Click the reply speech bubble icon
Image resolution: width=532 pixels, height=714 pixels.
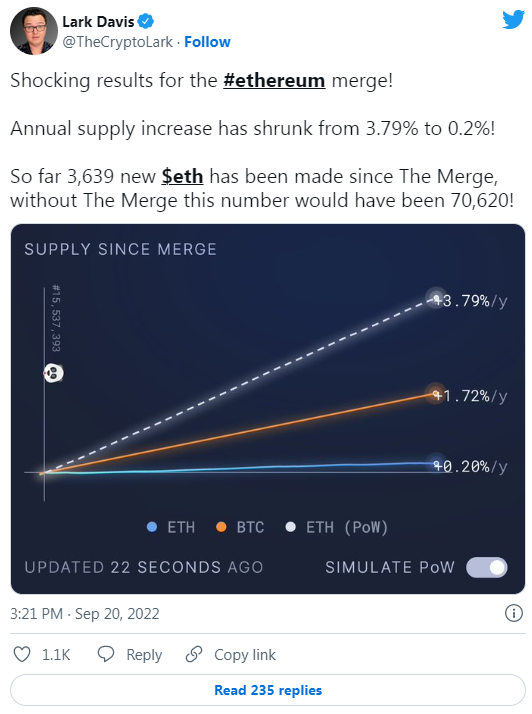click(106, 654)
